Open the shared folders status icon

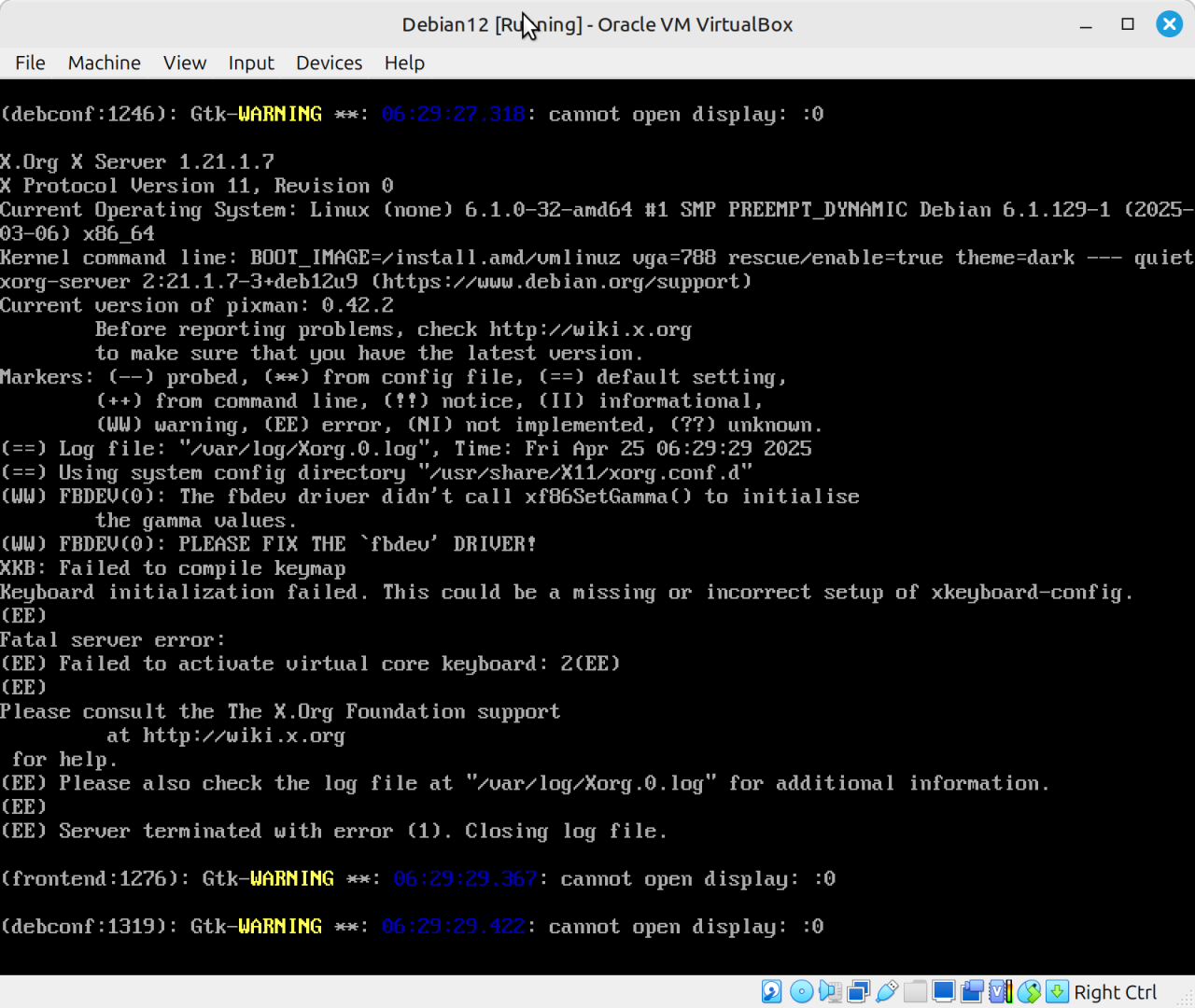pos(915,991)
